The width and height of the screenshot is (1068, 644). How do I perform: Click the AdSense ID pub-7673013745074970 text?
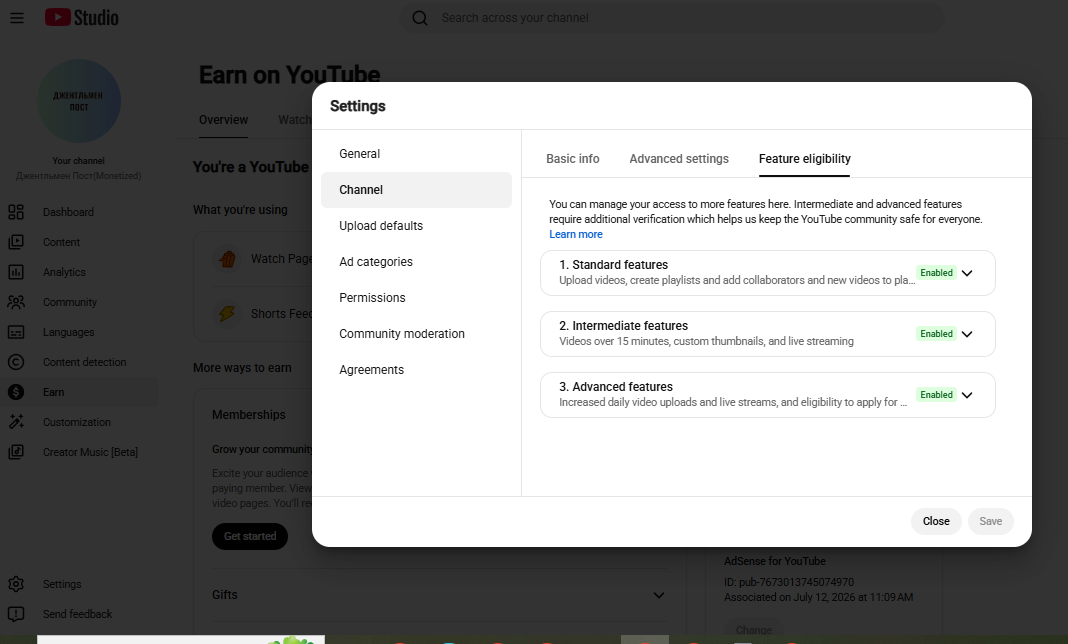(x=789, y=583)
